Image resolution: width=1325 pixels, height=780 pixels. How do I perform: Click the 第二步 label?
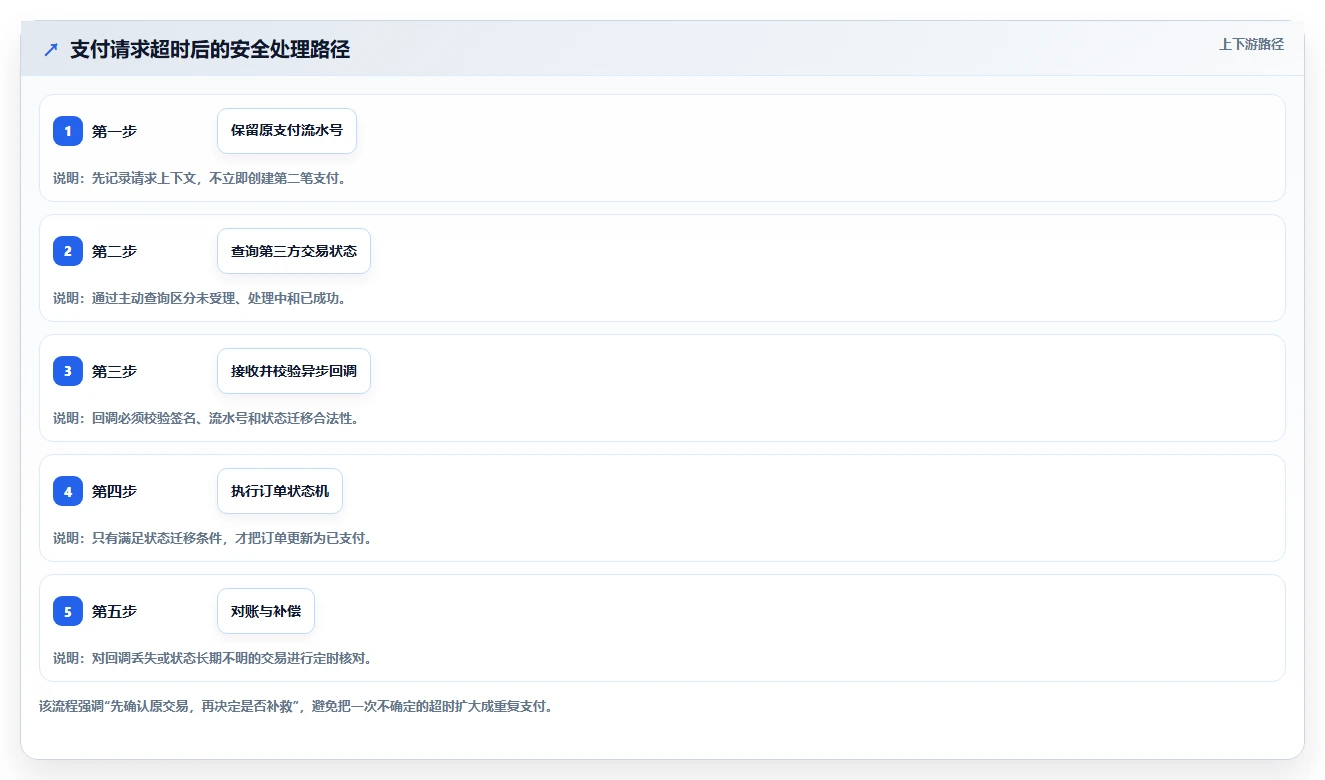[x=114, y=251]
